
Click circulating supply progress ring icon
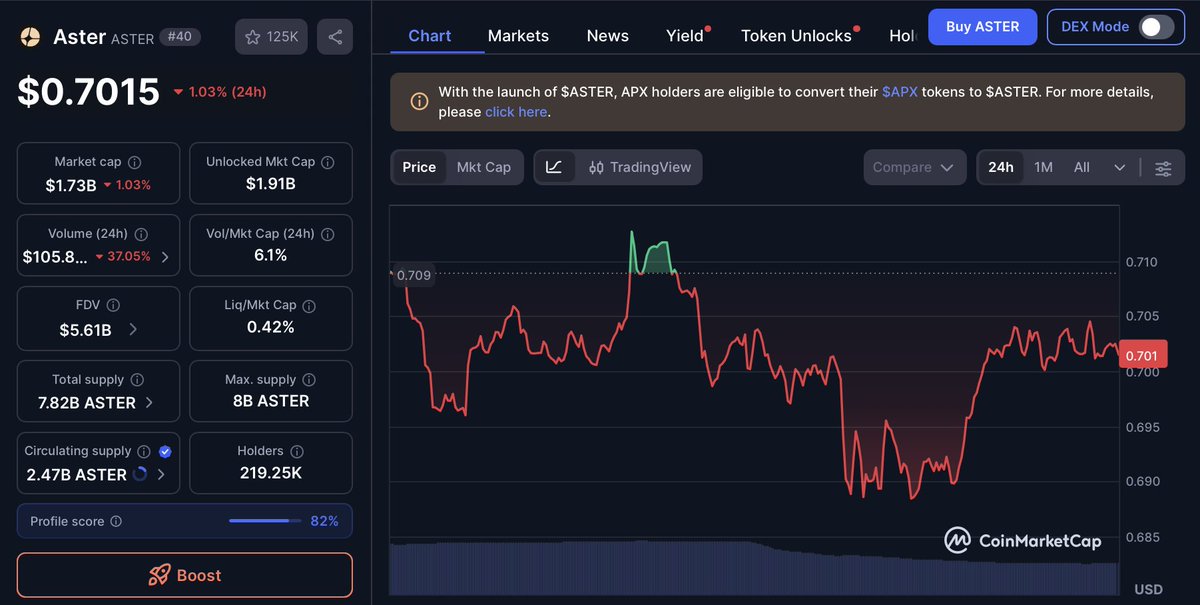click(x=140, y=475)
